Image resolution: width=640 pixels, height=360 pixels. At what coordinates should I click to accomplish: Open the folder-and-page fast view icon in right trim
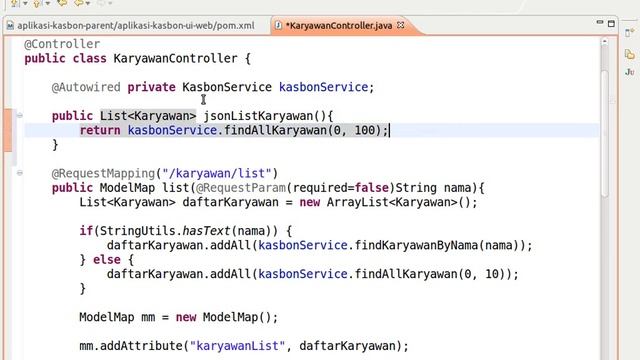click(x=630, y=54)
